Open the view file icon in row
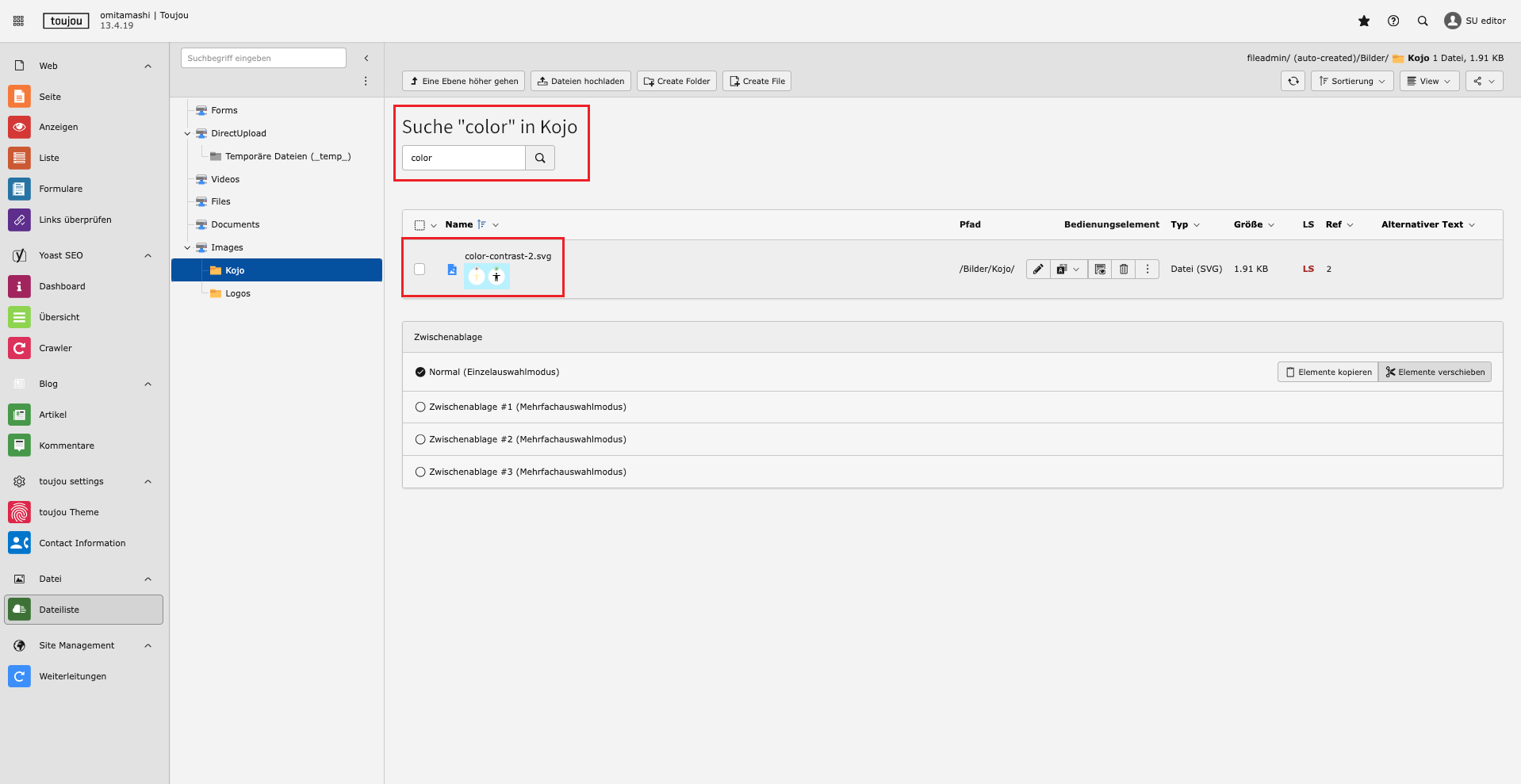 [x=1100, y=270]
